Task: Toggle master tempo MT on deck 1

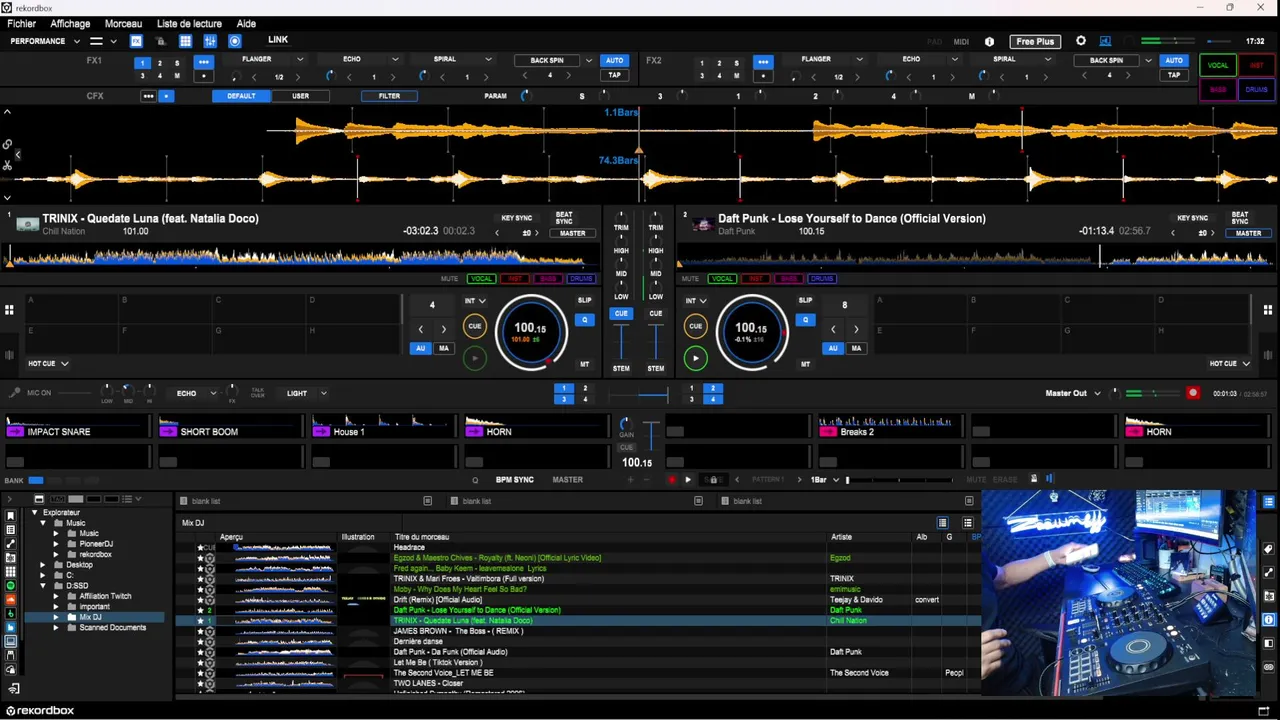Action: [585, 364]
